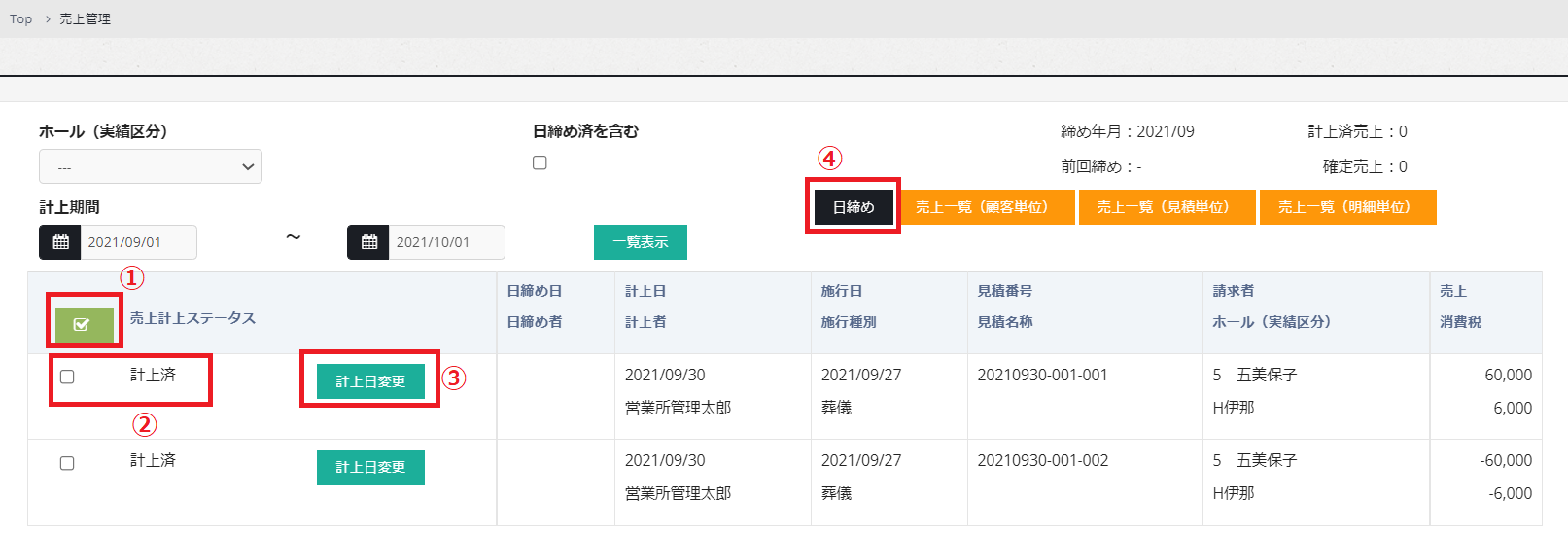The width and height of the screenshot is (1568, 540).
Task: Click the 一覧表示 button
Action: click(x=640, y=242)
